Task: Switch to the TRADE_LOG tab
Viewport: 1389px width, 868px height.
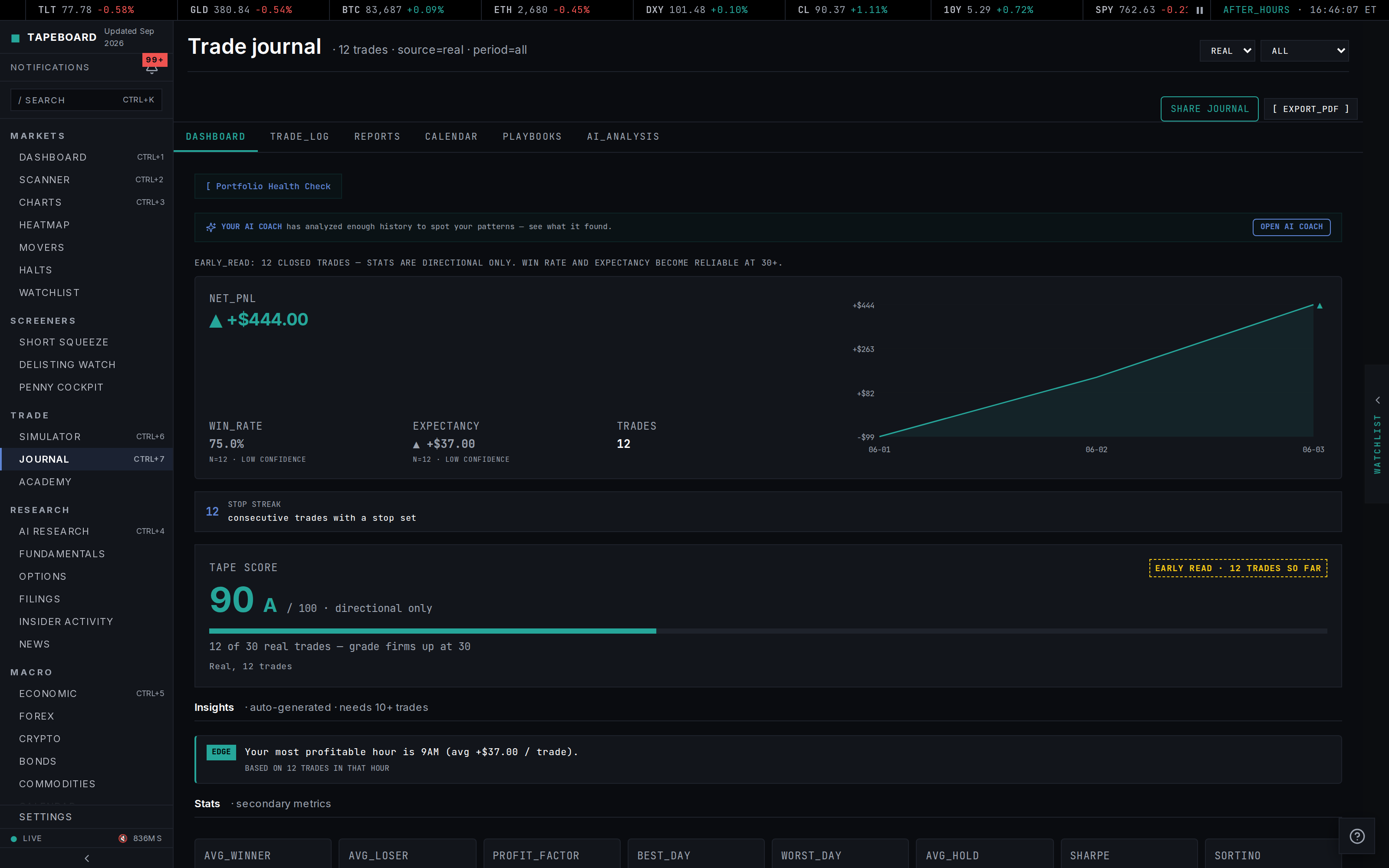Action: tap(300, 137)
